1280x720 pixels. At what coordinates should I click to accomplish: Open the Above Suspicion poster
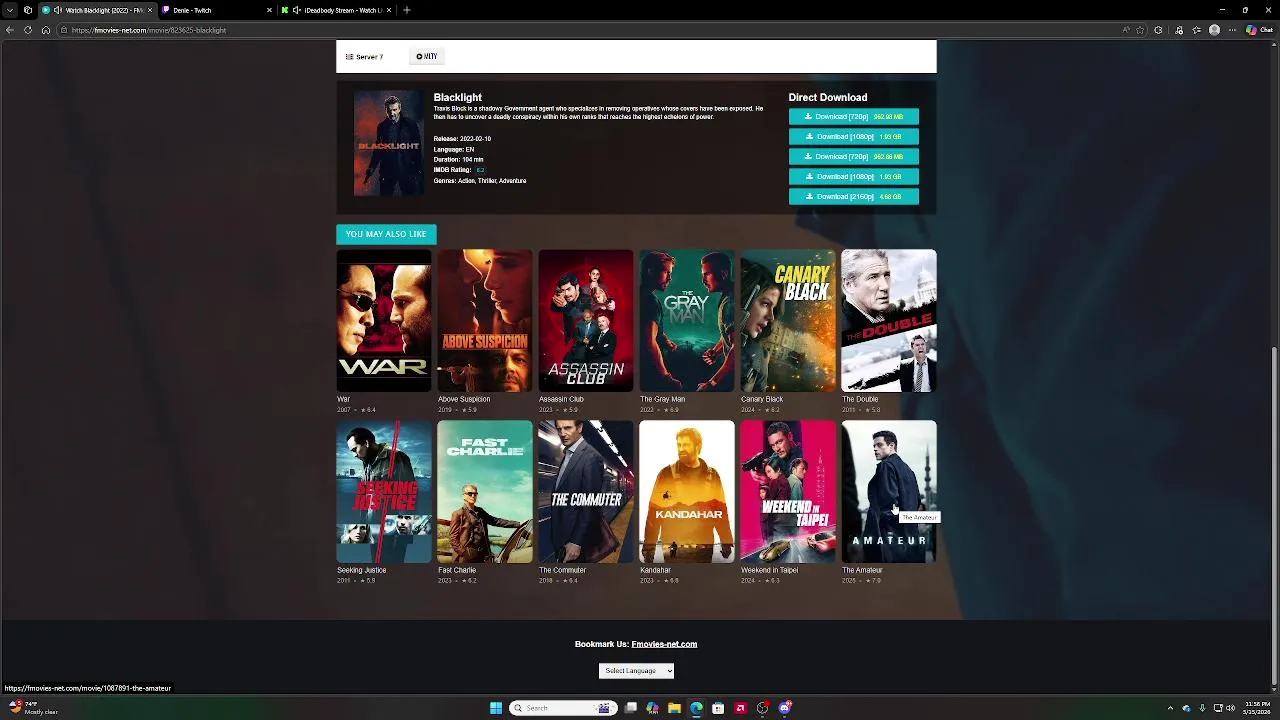(x=485, y=321)
